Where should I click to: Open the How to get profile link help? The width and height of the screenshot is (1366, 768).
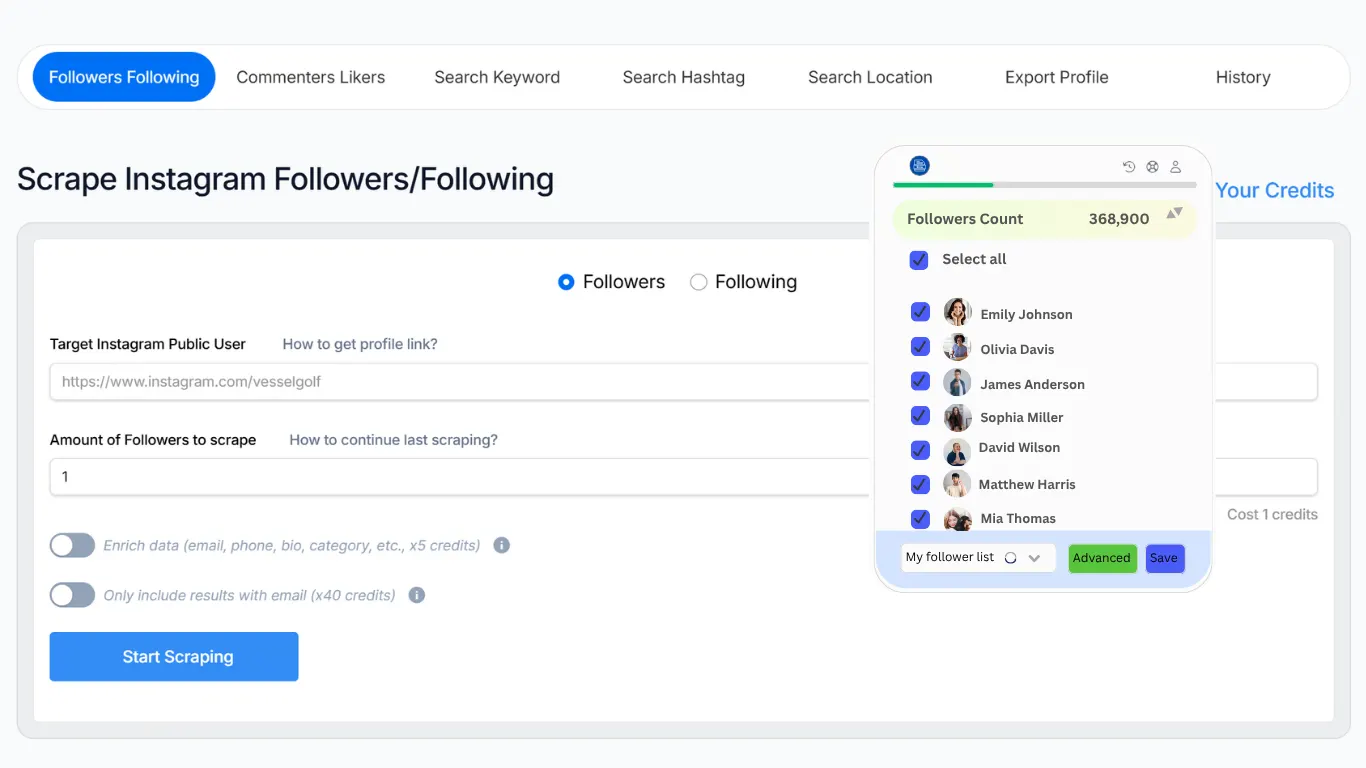tap(360, 344)
